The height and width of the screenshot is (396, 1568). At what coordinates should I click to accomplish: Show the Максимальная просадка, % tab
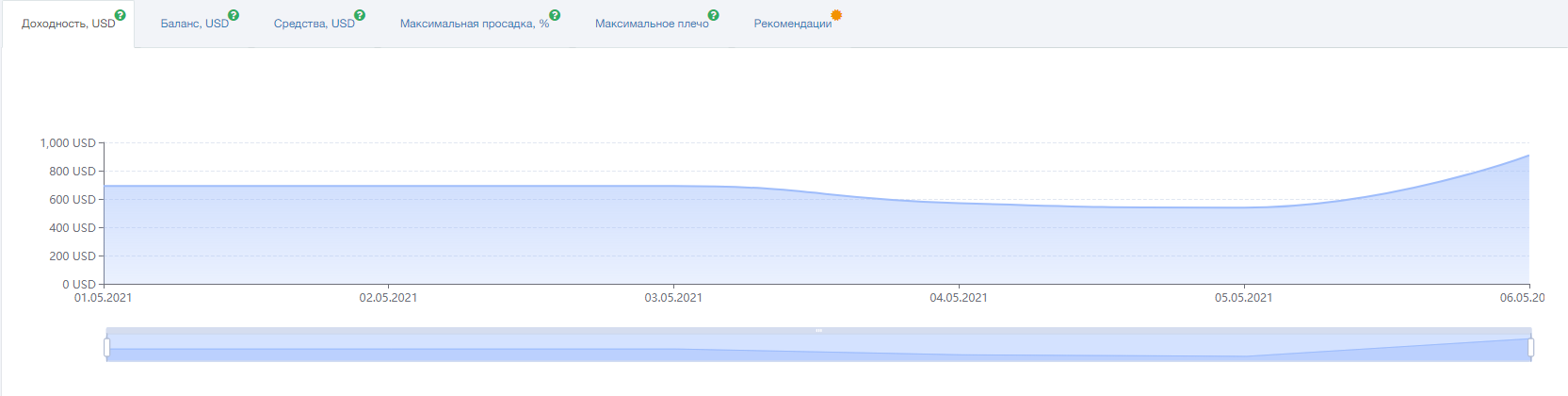pyautogui.click(x=474, y=24)
